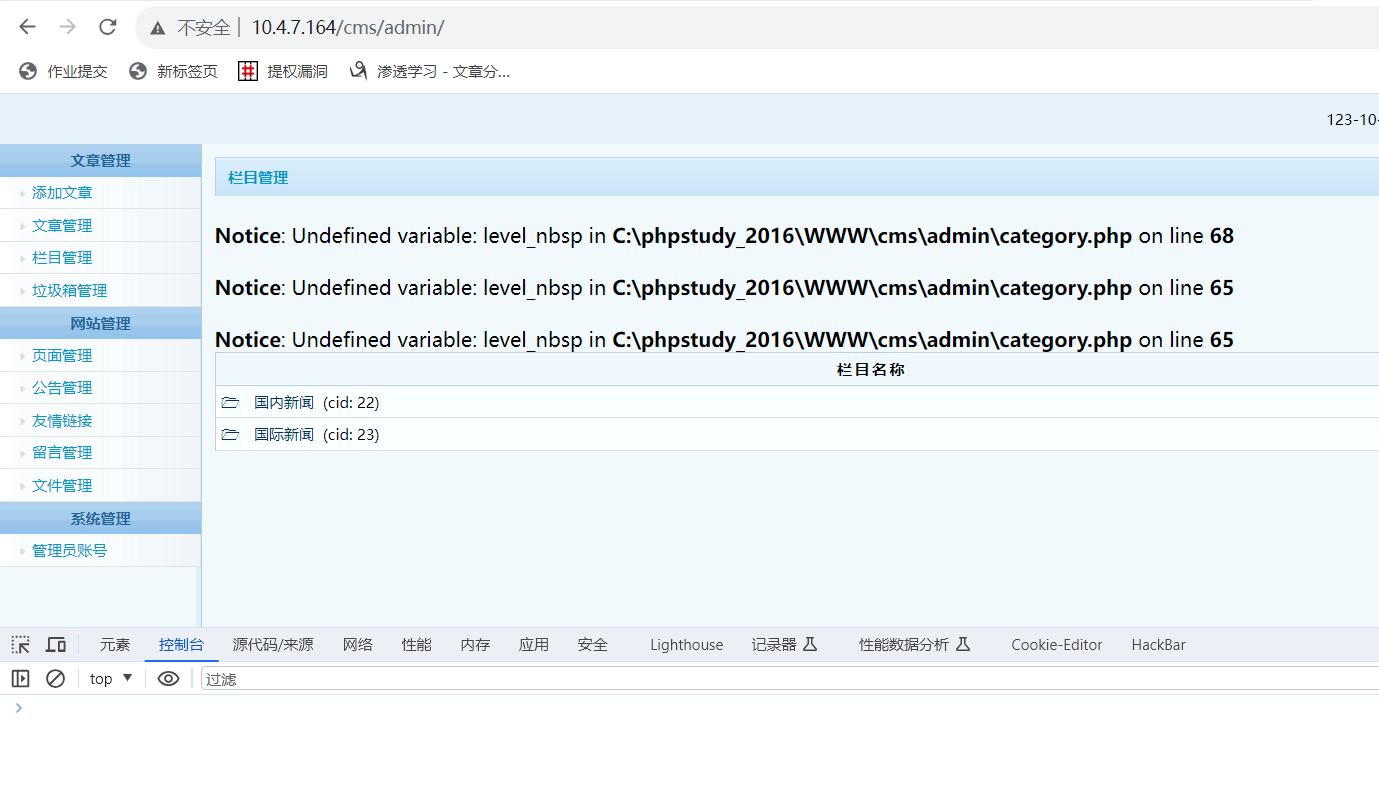This screenshot has height=789, width=1379.
Task: Open 添加文章 in the sidebar
Action: pyautogui.click(x=62, y=193)
